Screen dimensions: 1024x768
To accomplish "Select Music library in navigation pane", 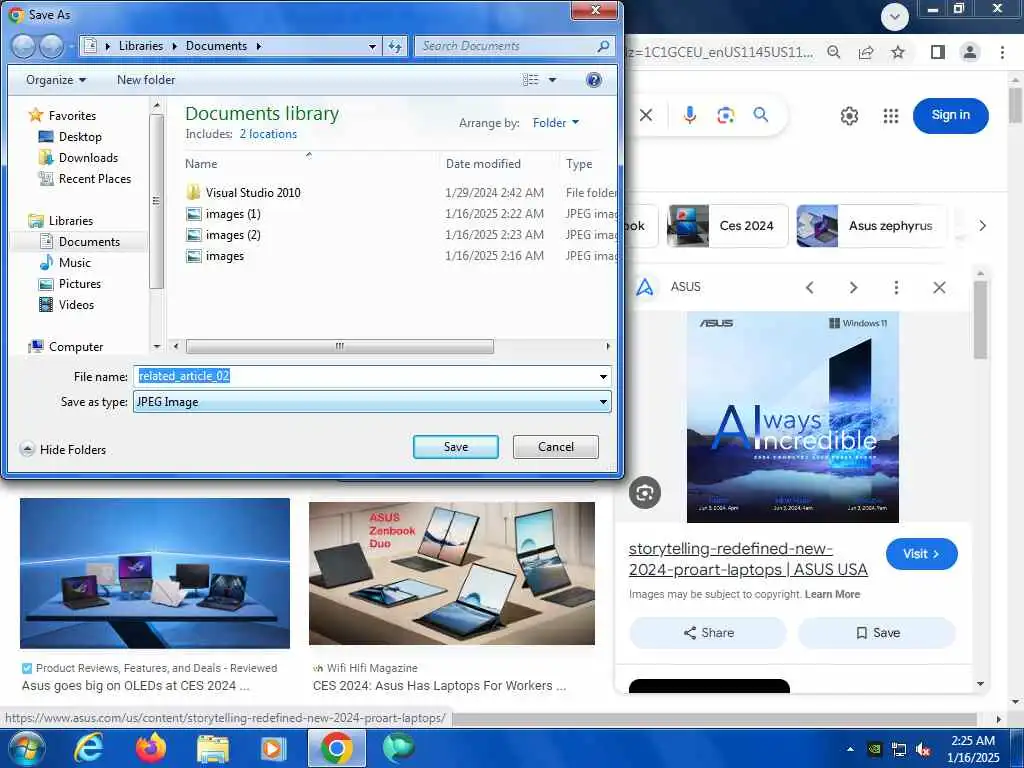I will pos(65,263).
